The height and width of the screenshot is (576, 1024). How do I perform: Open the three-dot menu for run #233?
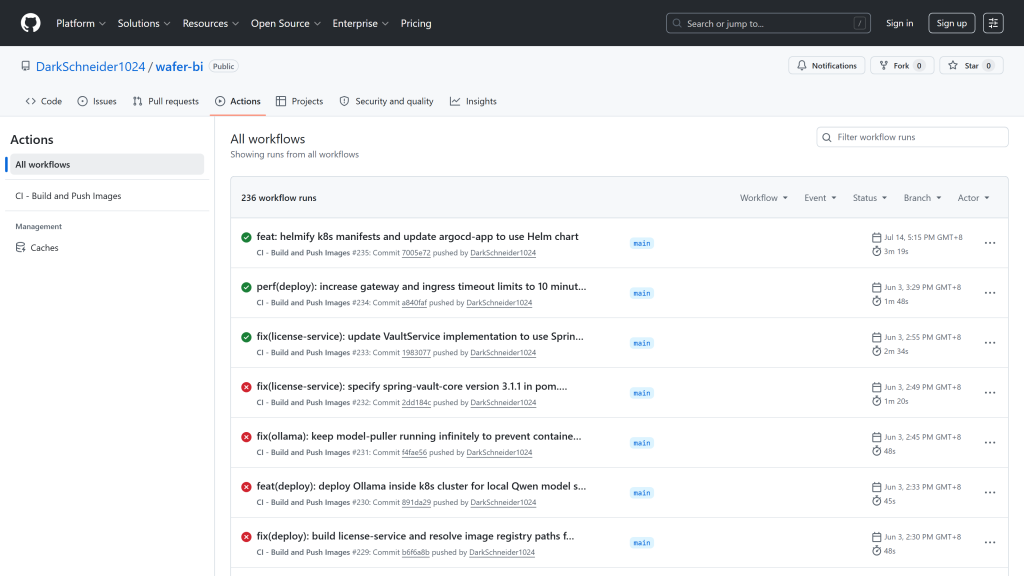(x=990, y=343)
